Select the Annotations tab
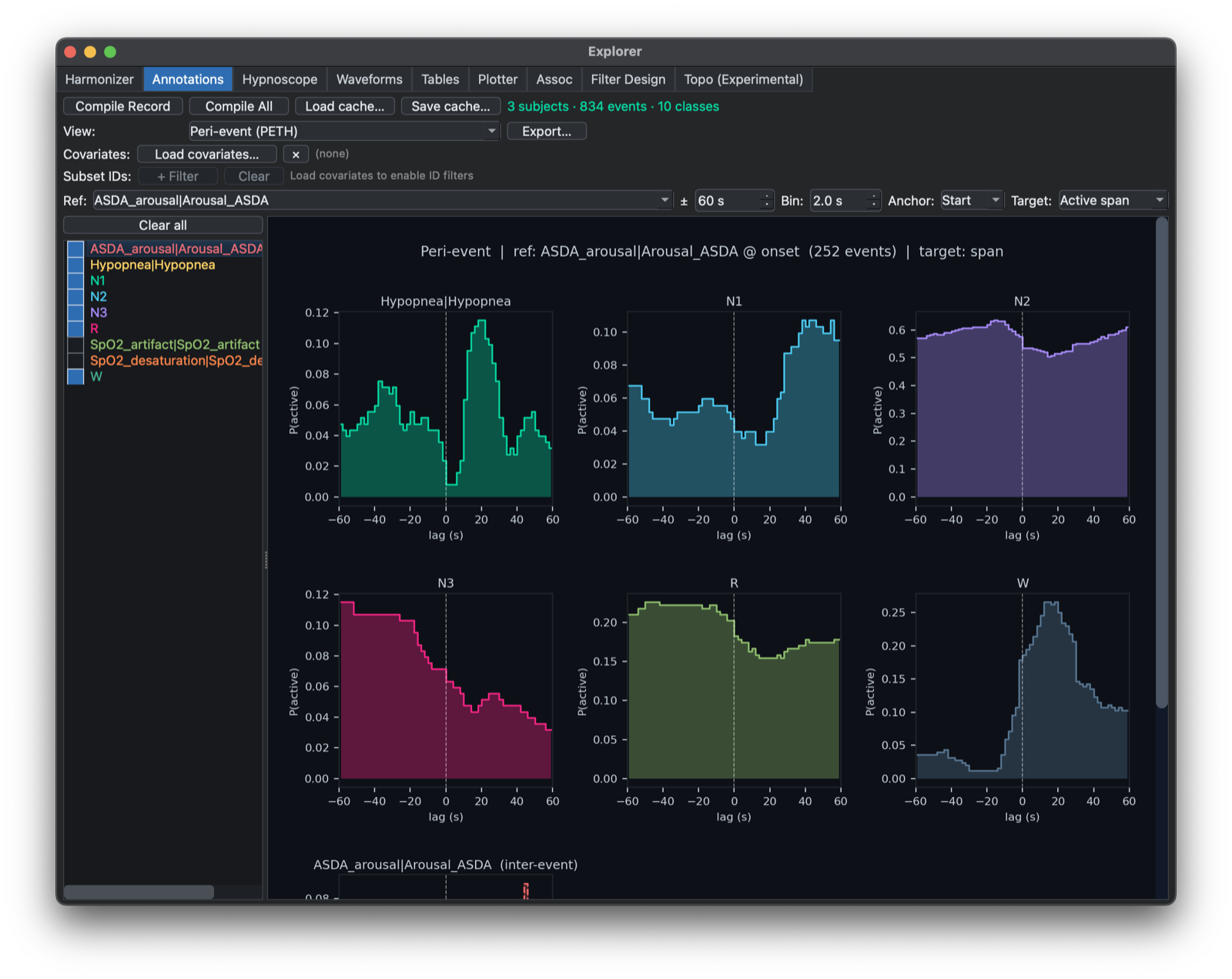This screenshot has height=979, width=1232. 188,79
